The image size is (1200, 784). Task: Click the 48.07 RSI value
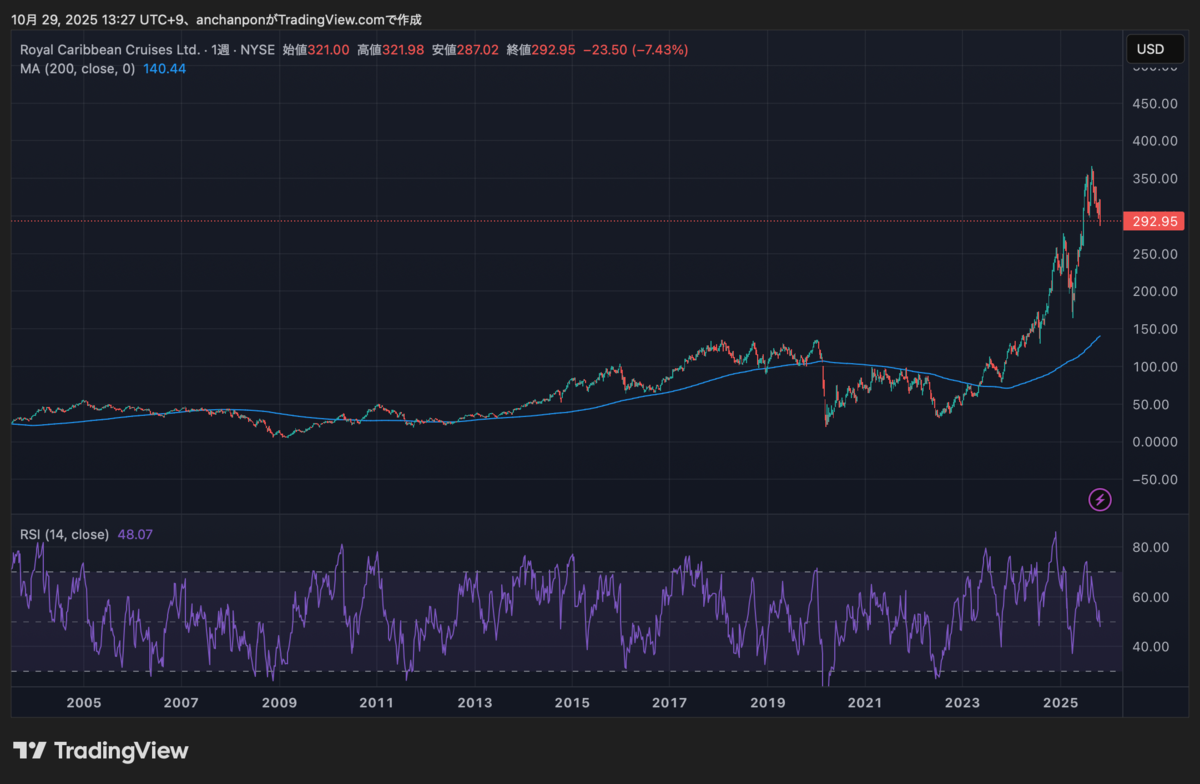tap(135, 535)
